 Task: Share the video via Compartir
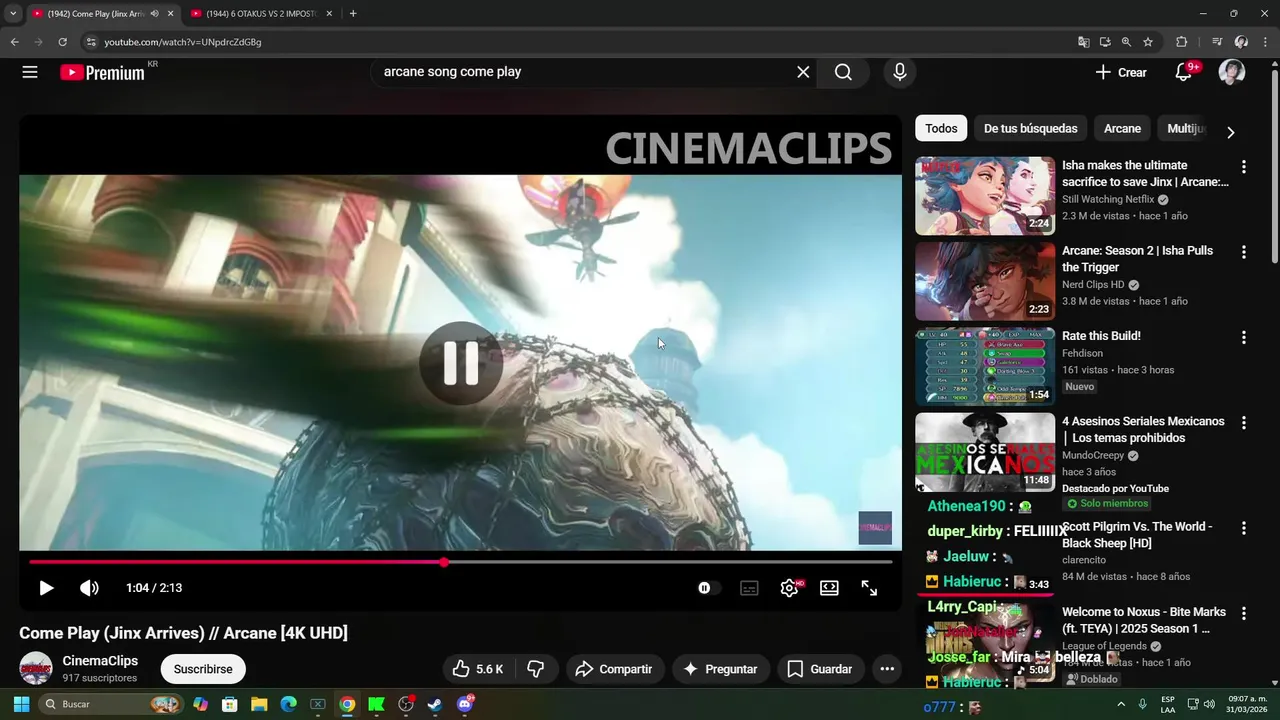[614, 669]
